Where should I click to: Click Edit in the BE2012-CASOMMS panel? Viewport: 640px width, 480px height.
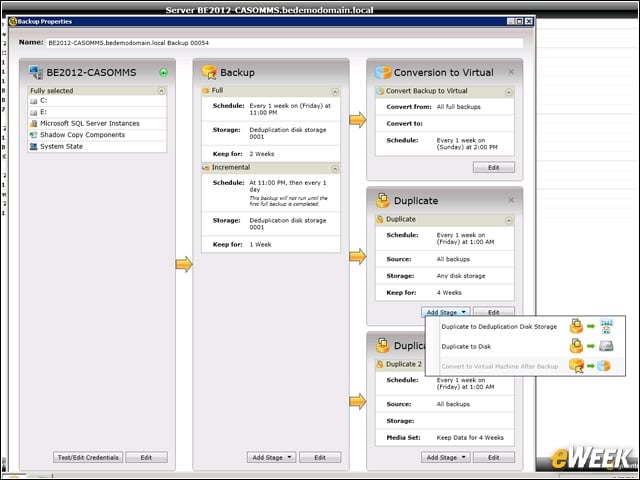[146, 458]
